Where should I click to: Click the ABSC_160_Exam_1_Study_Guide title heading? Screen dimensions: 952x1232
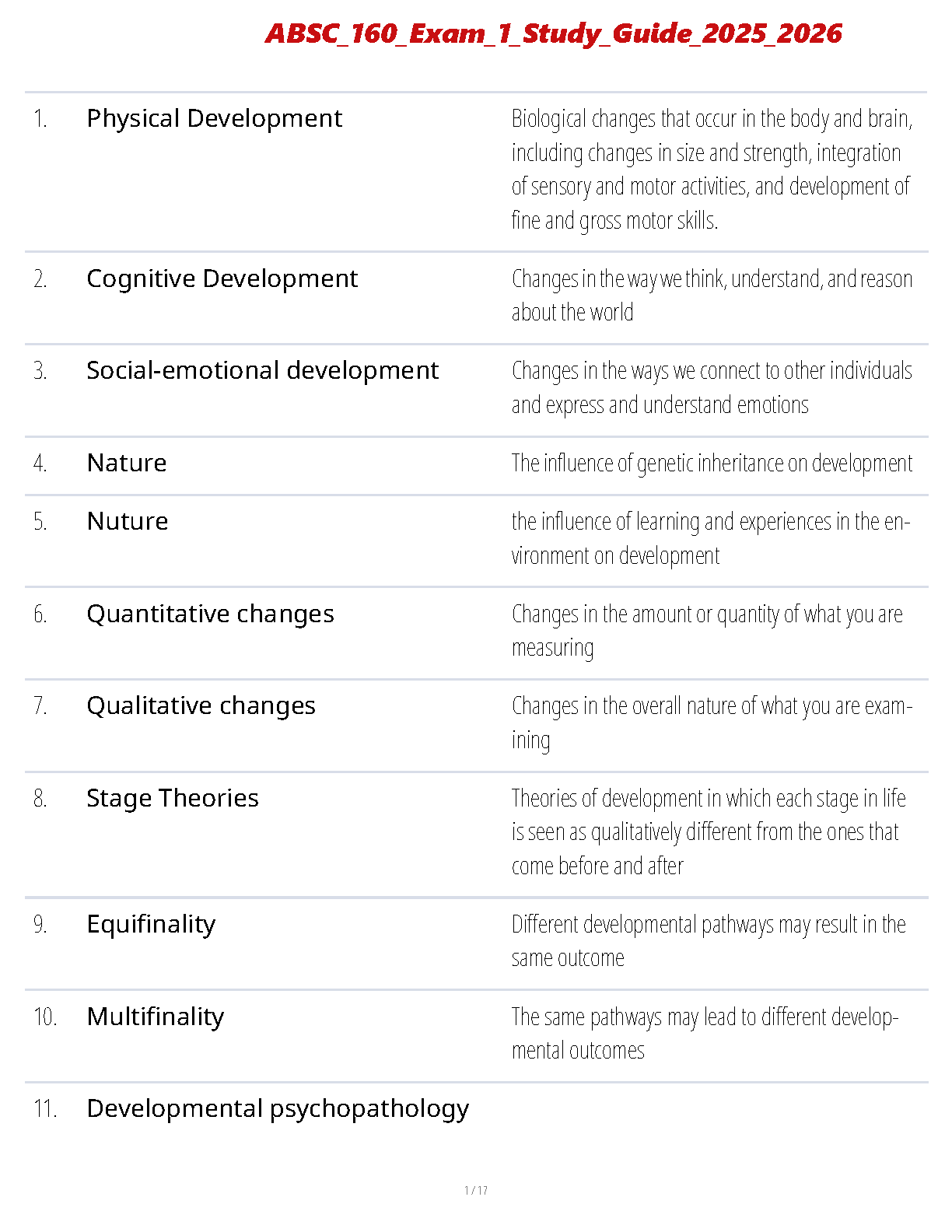[x=553, y=33]
